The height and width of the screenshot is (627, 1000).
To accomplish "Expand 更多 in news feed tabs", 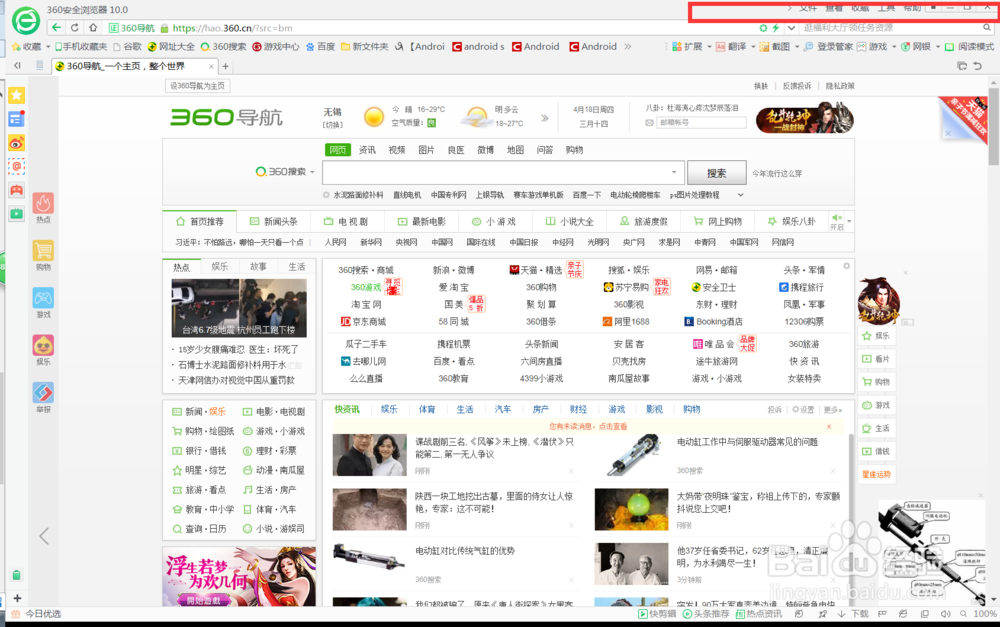I will point(832,409).
